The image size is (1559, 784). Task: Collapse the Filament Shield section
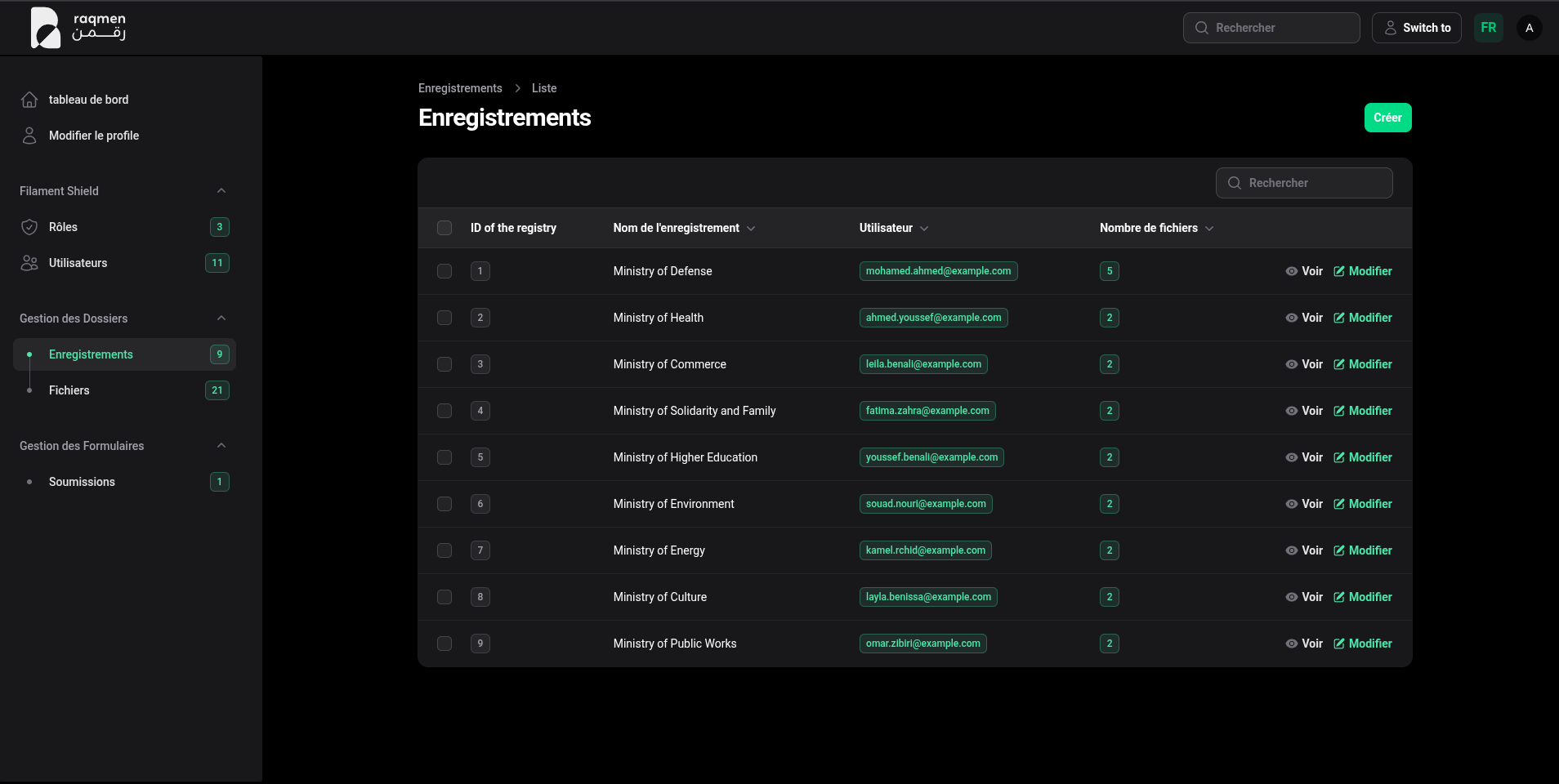[220, 190]
